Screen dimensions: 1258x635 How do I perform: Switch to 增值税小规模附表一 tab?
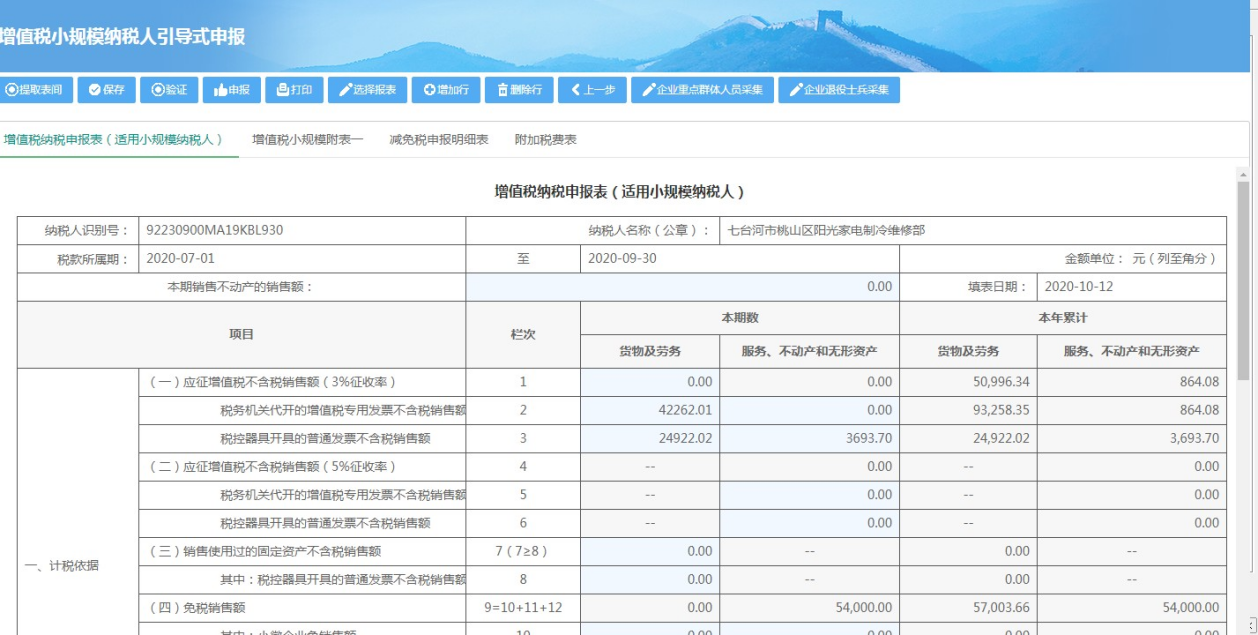307,140
